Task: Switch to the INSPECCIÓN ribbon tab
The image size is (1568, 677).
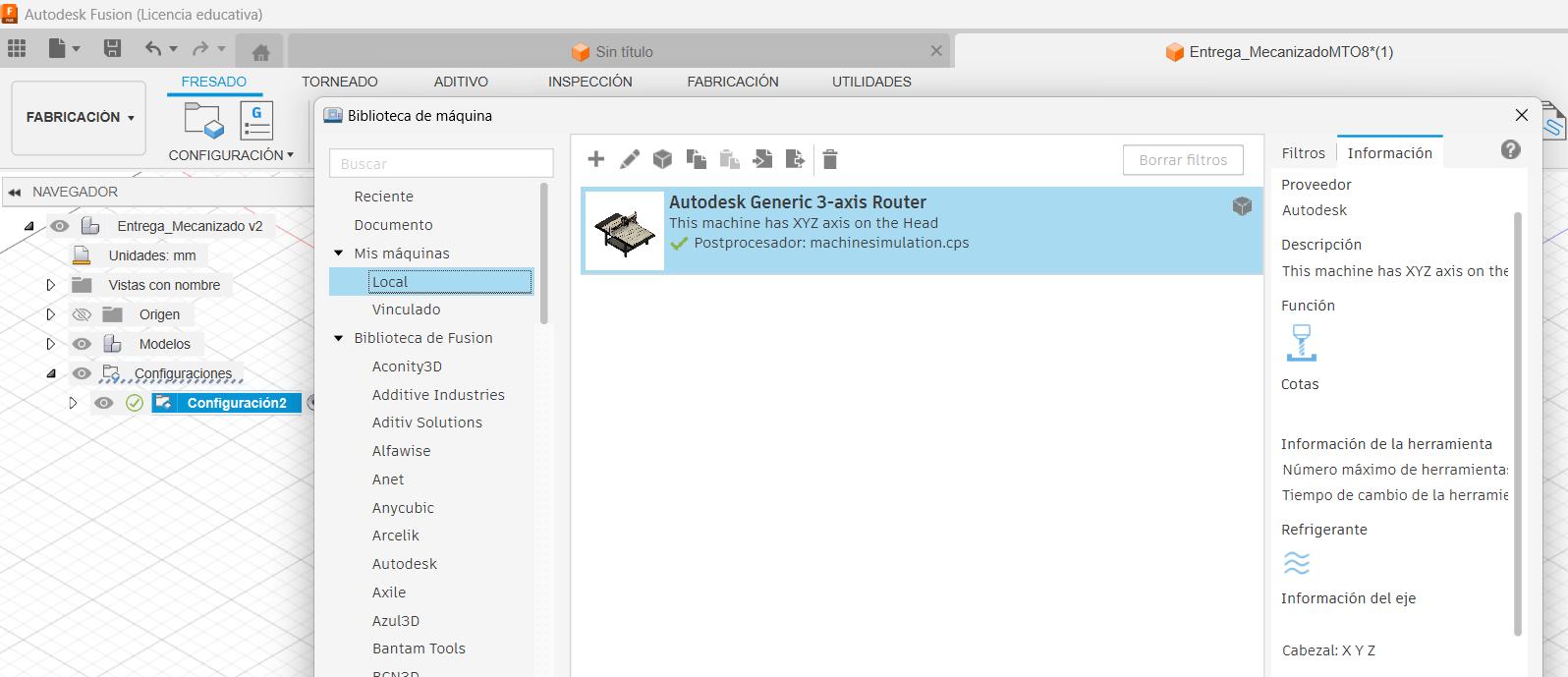Action: tap(589, 82)
